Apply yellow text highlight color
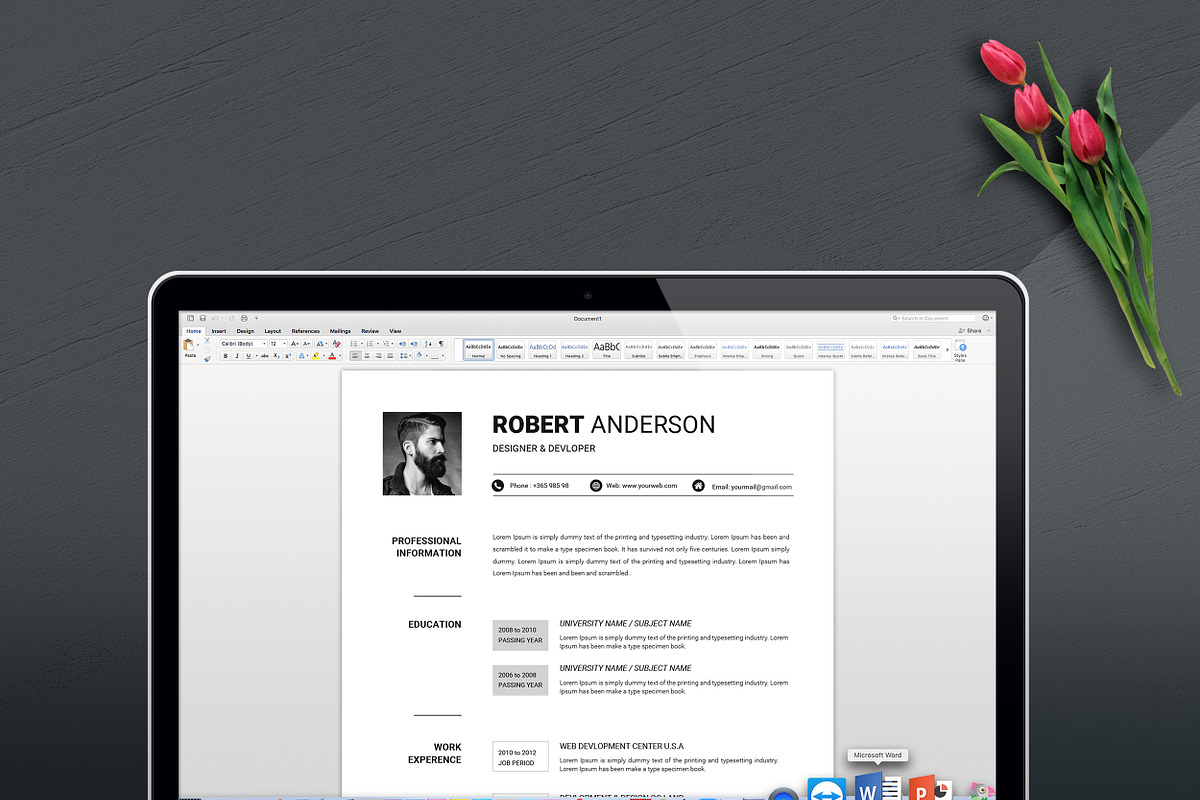Viewport: 1200px width, 800px height. 315,356
